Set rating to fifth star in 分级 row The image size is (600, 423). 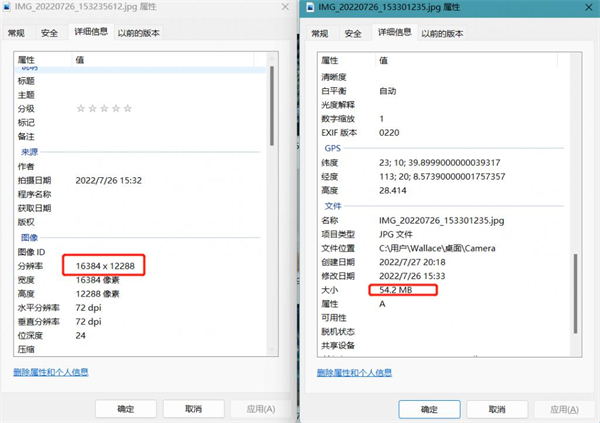pos(128,108)
